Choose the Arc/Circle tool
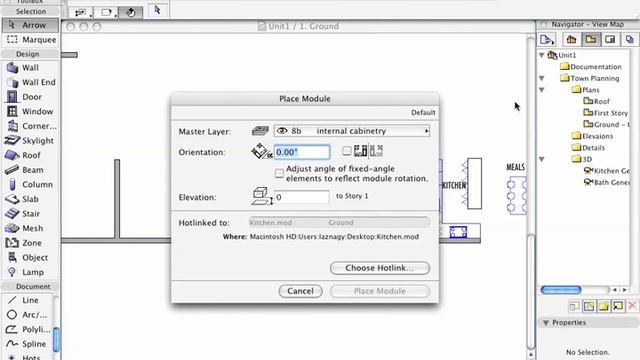The width and height of the screenshot is (640, 360). pos(28,315)
